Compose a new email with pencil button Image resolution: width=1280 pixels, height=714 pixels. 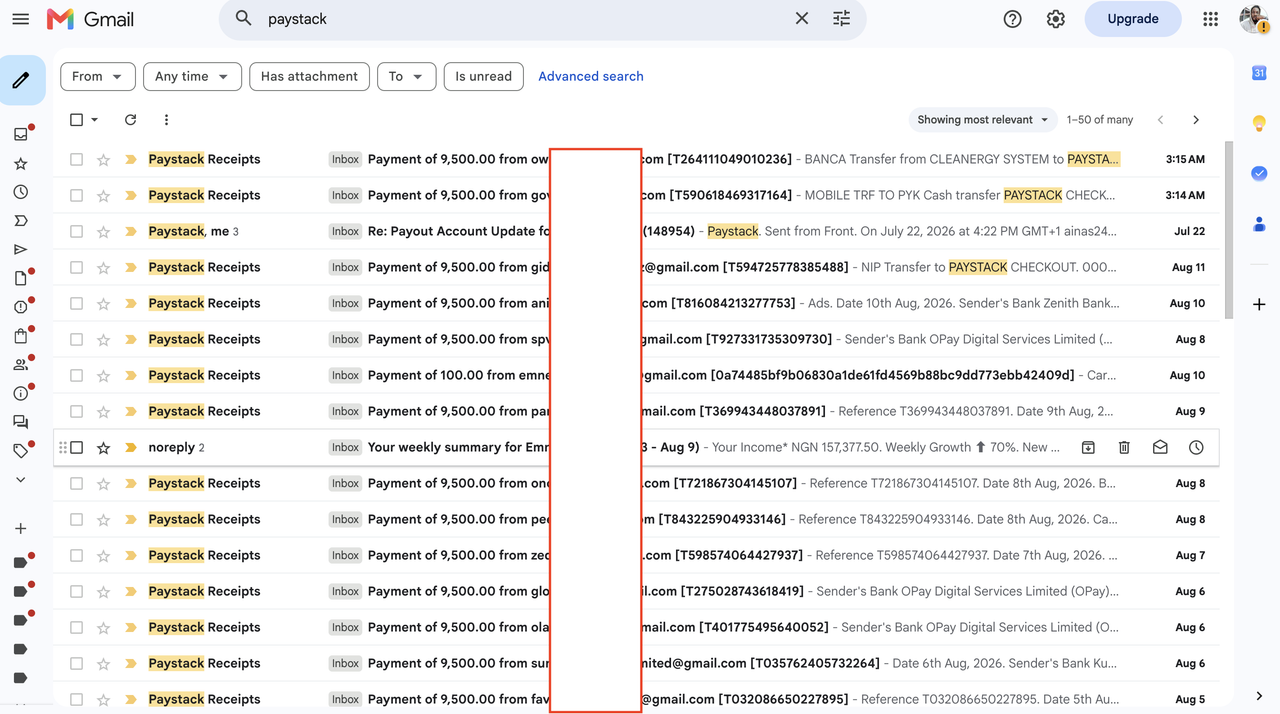click(21, 80)
